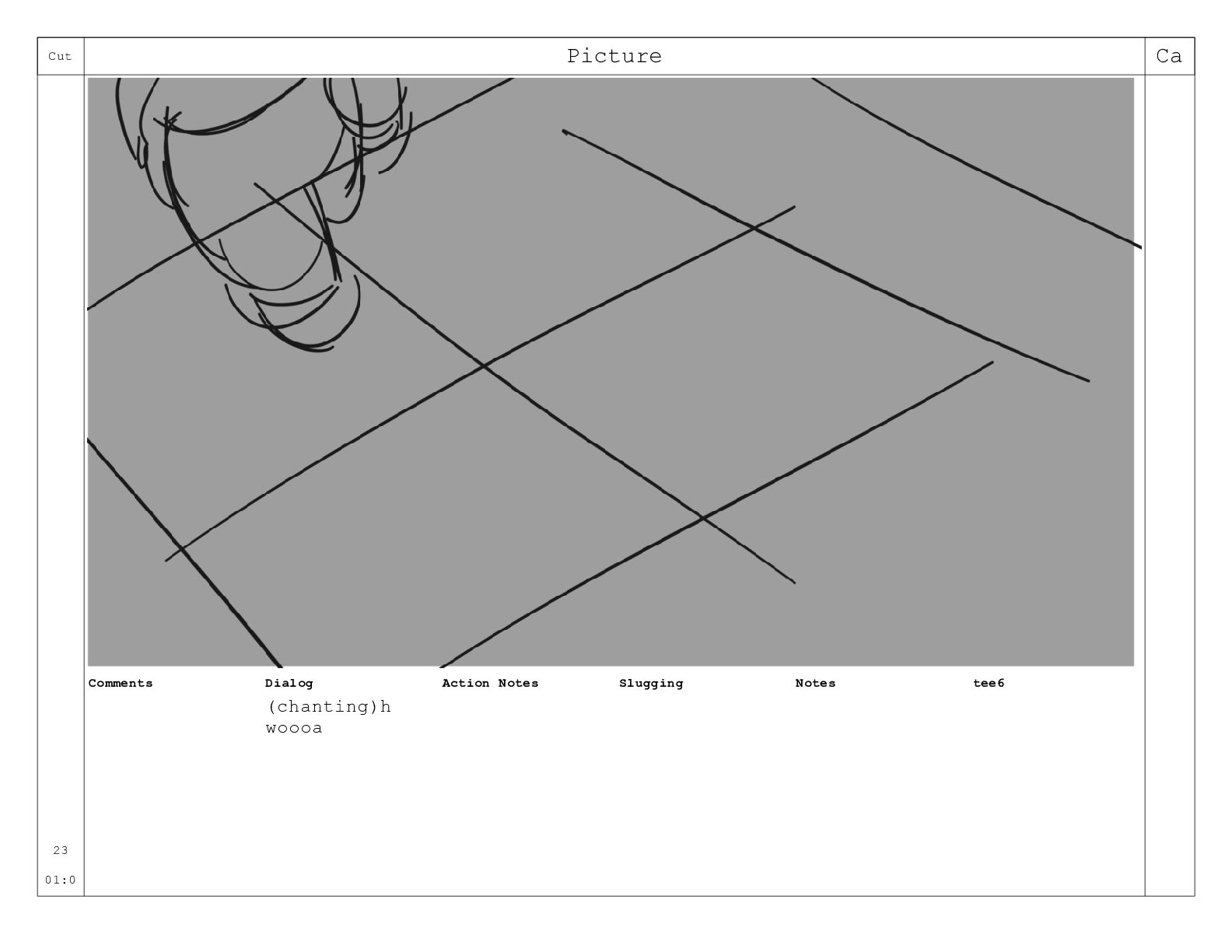The image size is (1232, 952).
Task: Select the Comments field label
Action: pyautogui.click(x=121, y=683)
